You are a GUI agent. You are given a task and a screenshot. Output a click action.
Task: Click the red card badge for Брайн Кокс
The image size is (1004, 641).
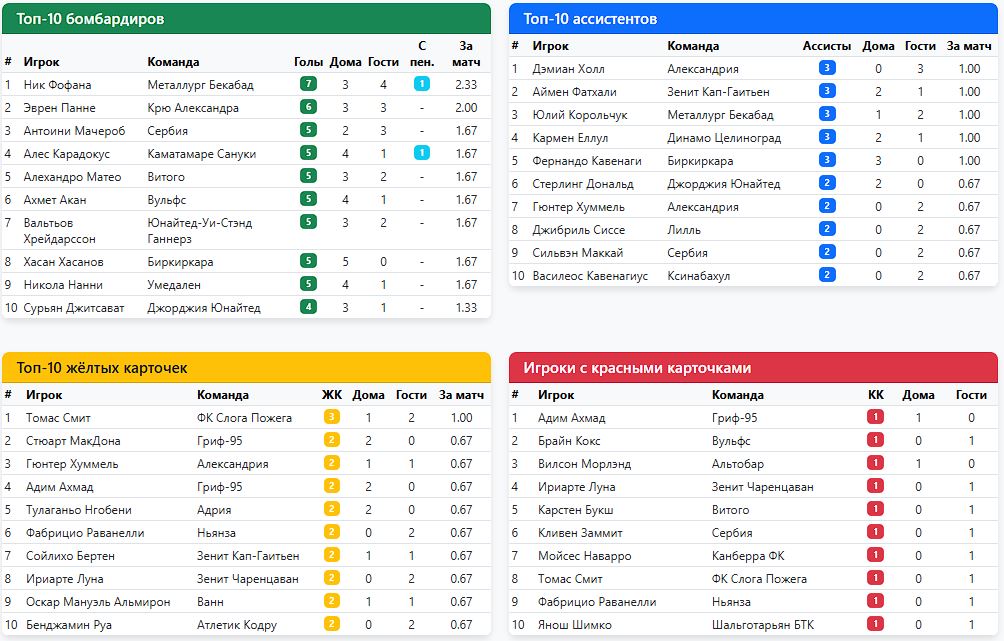pos(875,440)
